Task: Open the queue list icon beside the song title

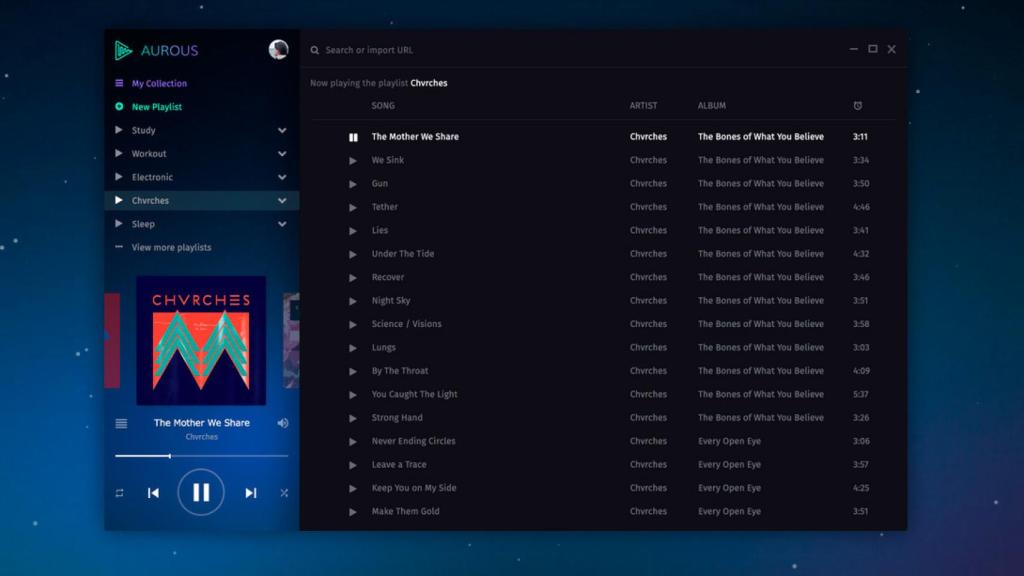Action: [x=121, y=423]
